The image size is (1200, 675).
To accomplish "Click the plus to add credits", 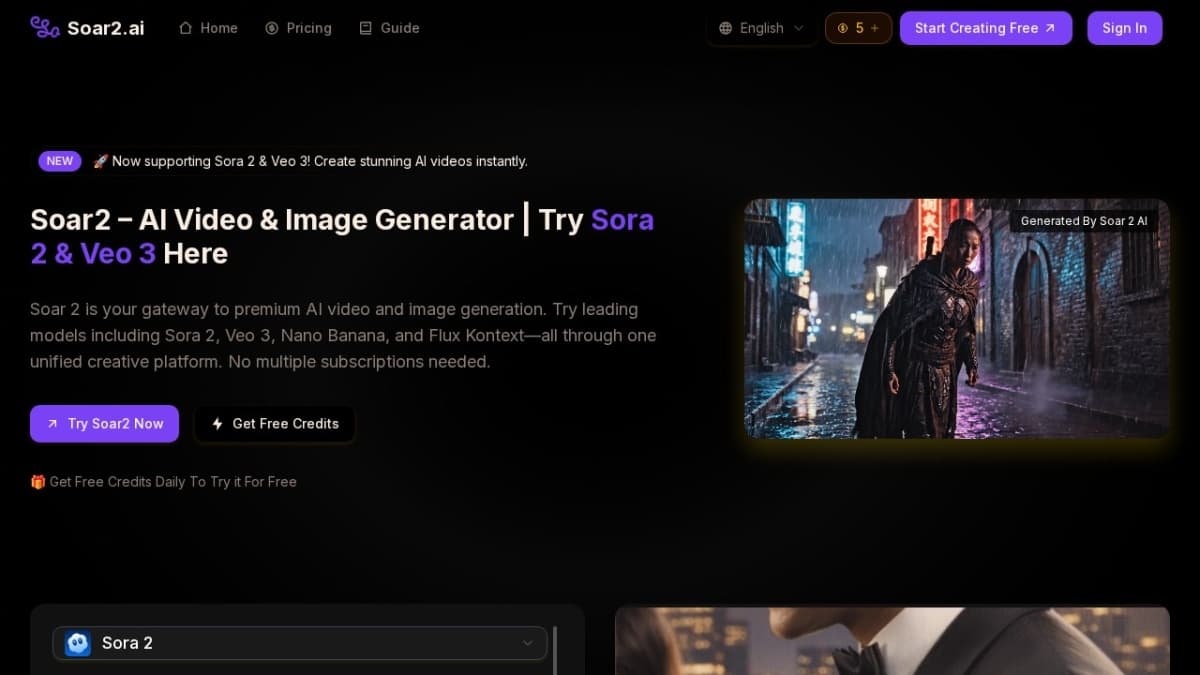I will point(874,28).
